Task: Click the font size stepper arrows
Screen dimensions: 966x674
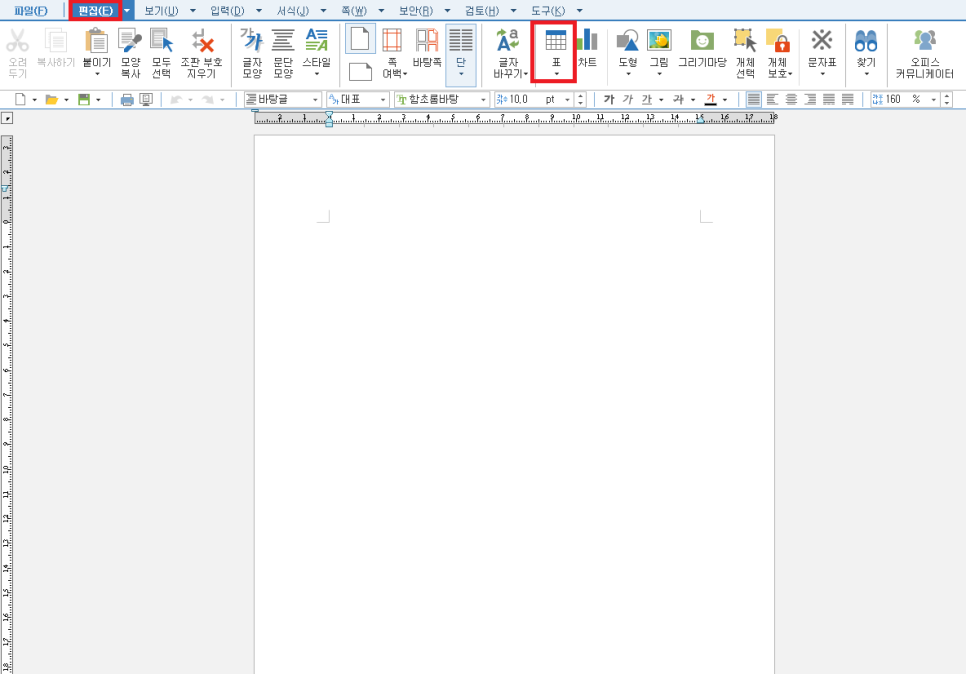Action: (x=580, y=99)
